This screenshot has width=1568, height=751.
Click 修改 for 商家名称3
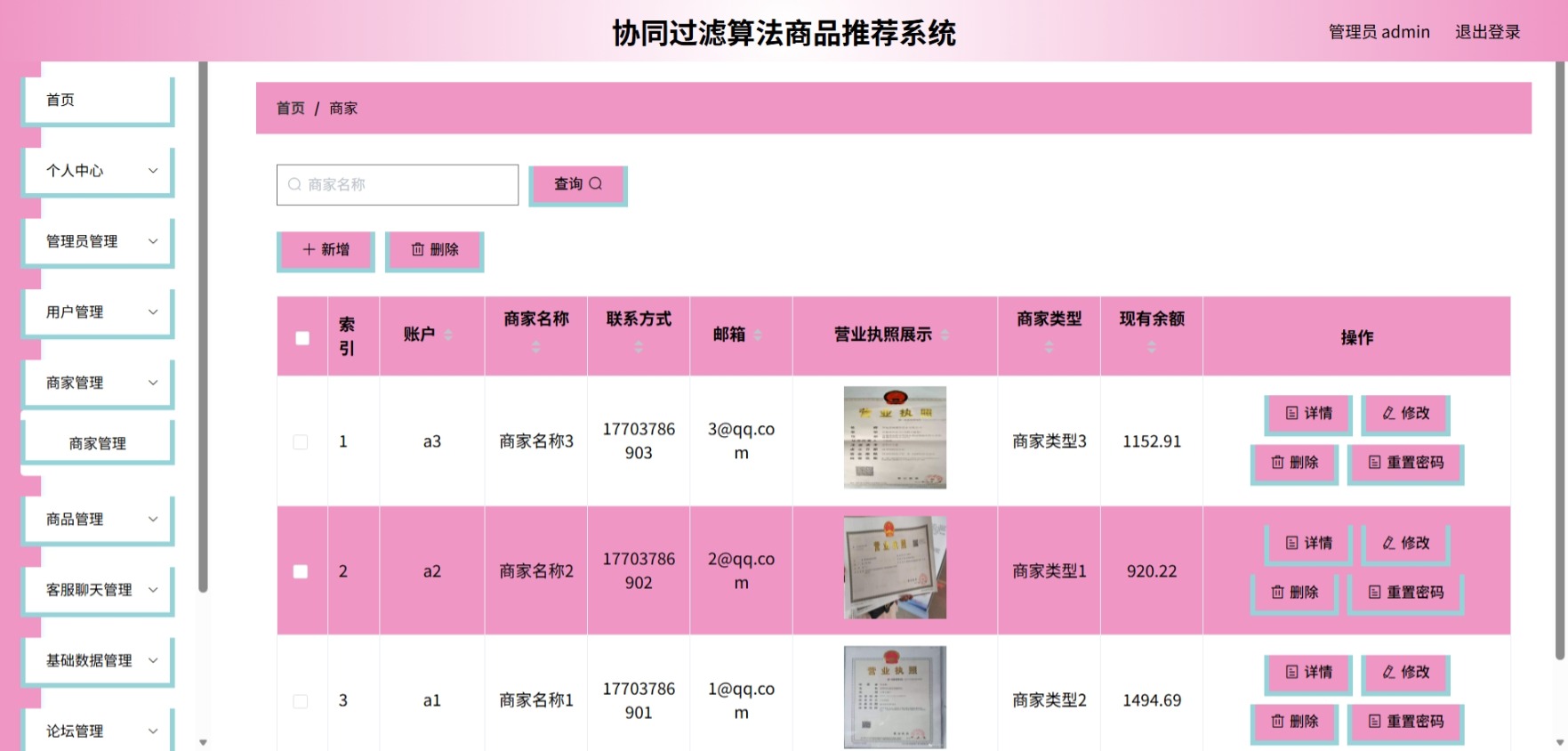[1405, 414]
